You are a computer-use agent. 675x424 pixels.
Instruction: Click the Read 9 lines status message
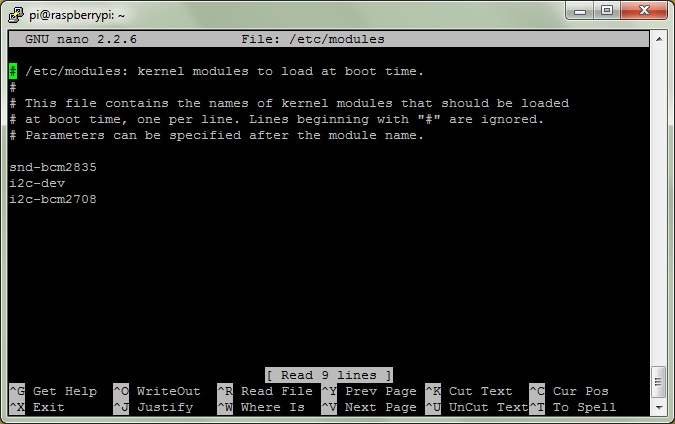(x=329, y=375)
